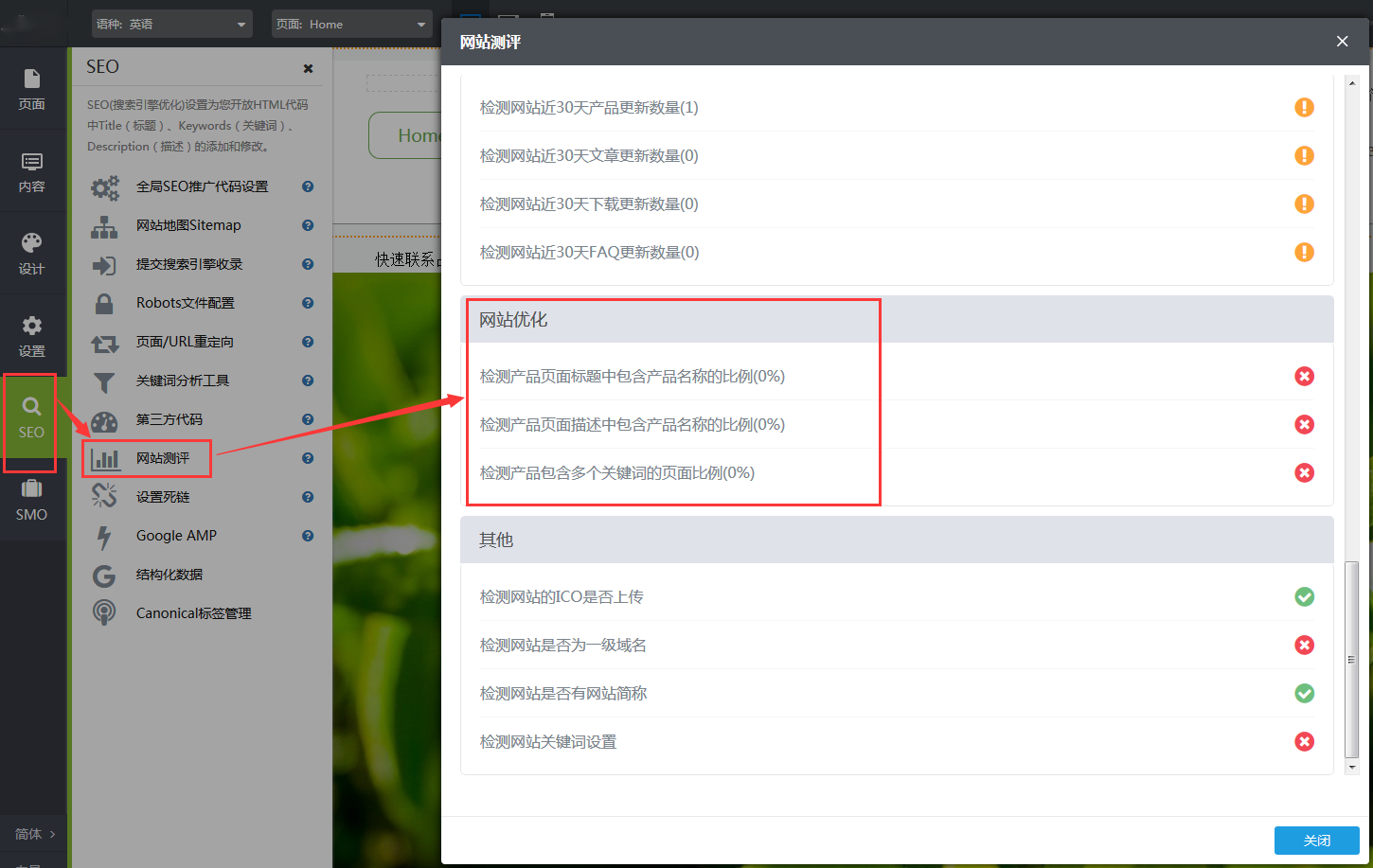Select the Robots文件配置 lock icon
Image resolution: width=1373 pixels, height=868 pixels.
[x=105, y=304]
